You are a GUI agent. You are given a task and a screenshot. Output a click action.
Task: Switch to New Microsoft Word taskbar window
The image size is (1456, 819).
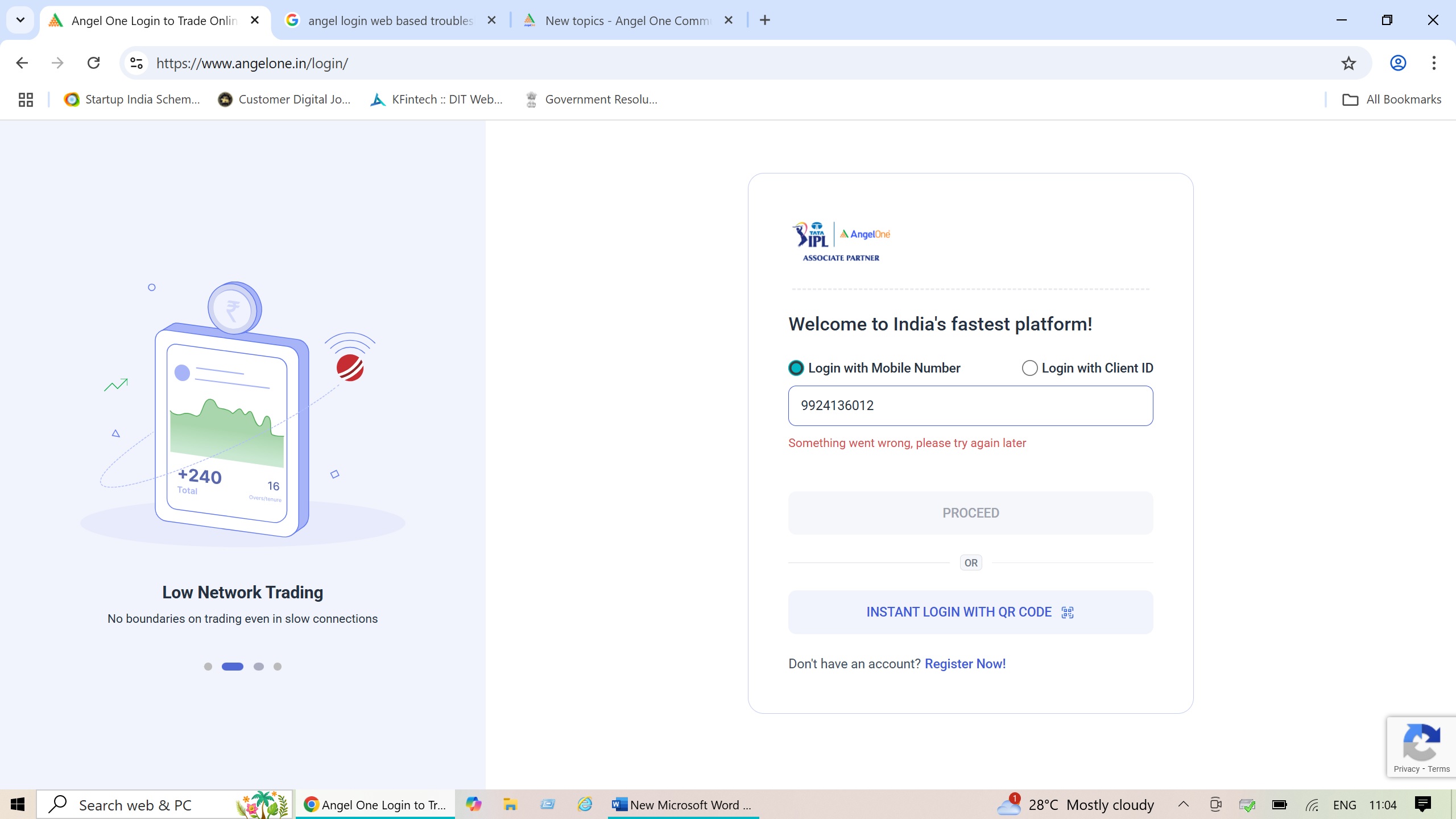pyautogui.click(x=683, y=804)
